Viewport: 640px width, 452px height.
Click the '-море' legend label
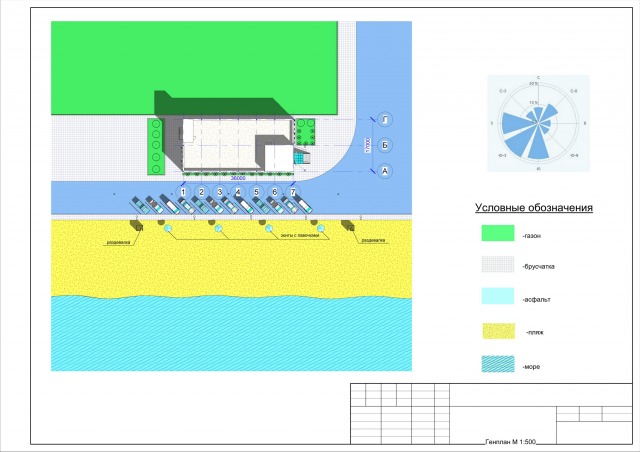pos(531,367)
